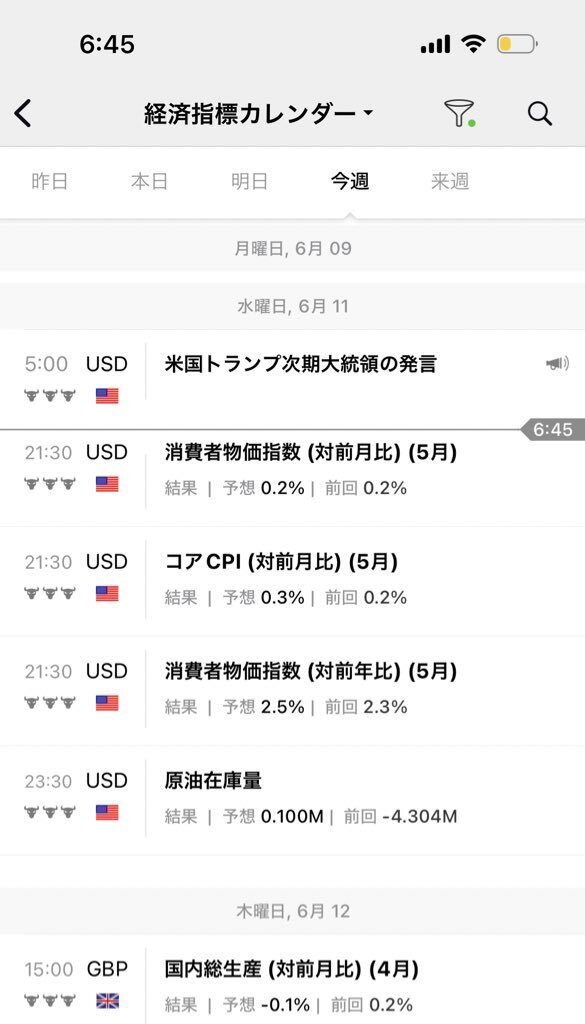Tap the 6:45 current time marker
This screenshot has height=1024, width=585.
pos(552,429)
